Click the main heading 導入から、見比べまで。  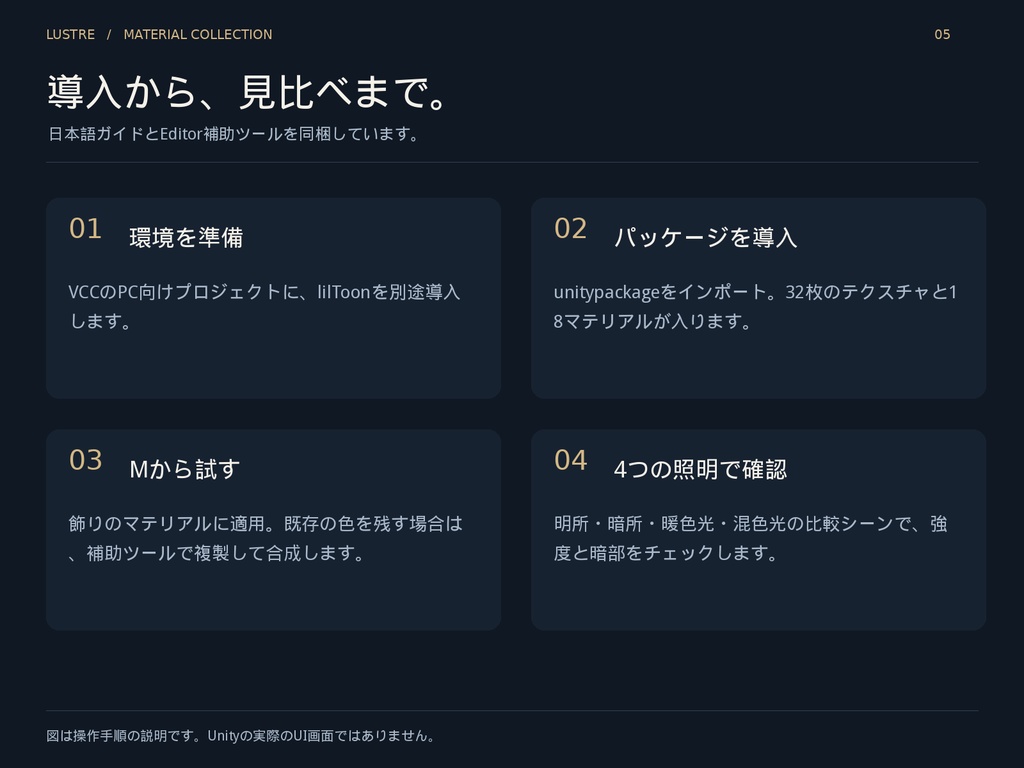click(248, 91)
